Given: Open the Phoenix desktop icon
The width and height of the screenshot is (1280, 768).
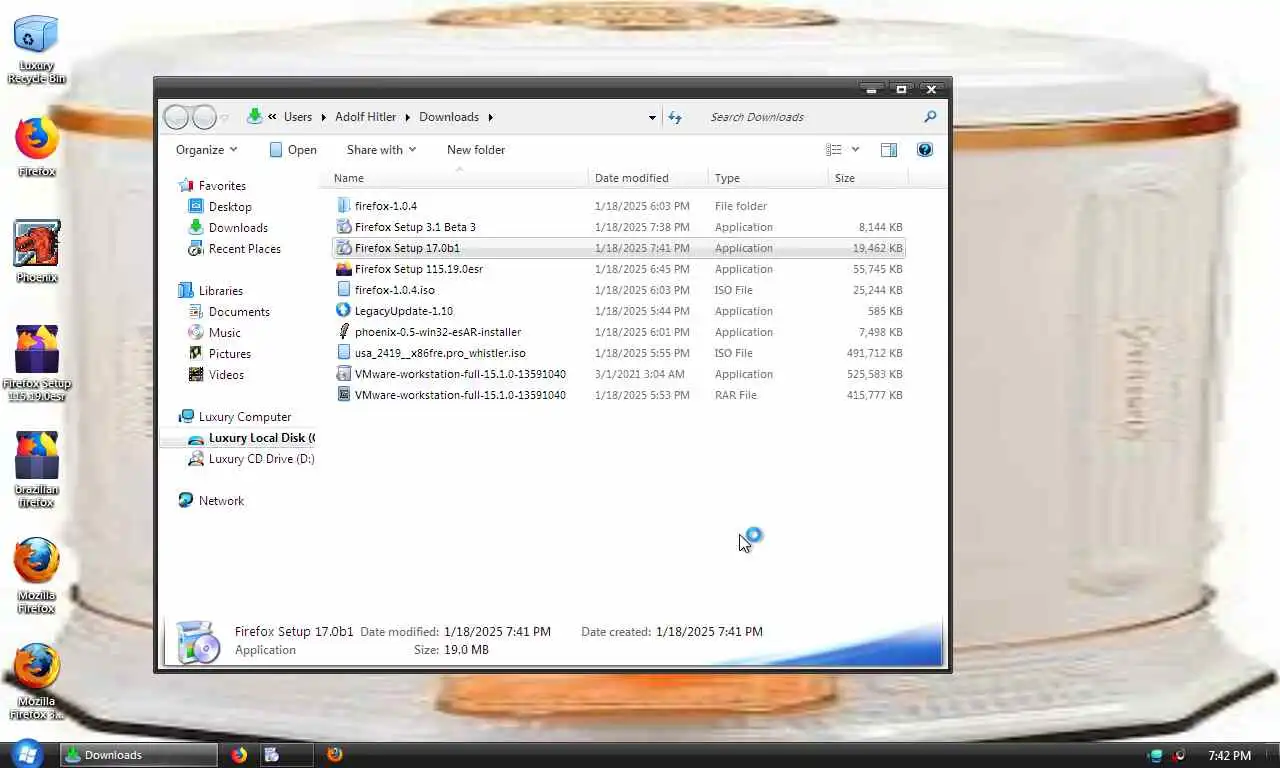Looking at the screenshot, I should tap(36, 252).
